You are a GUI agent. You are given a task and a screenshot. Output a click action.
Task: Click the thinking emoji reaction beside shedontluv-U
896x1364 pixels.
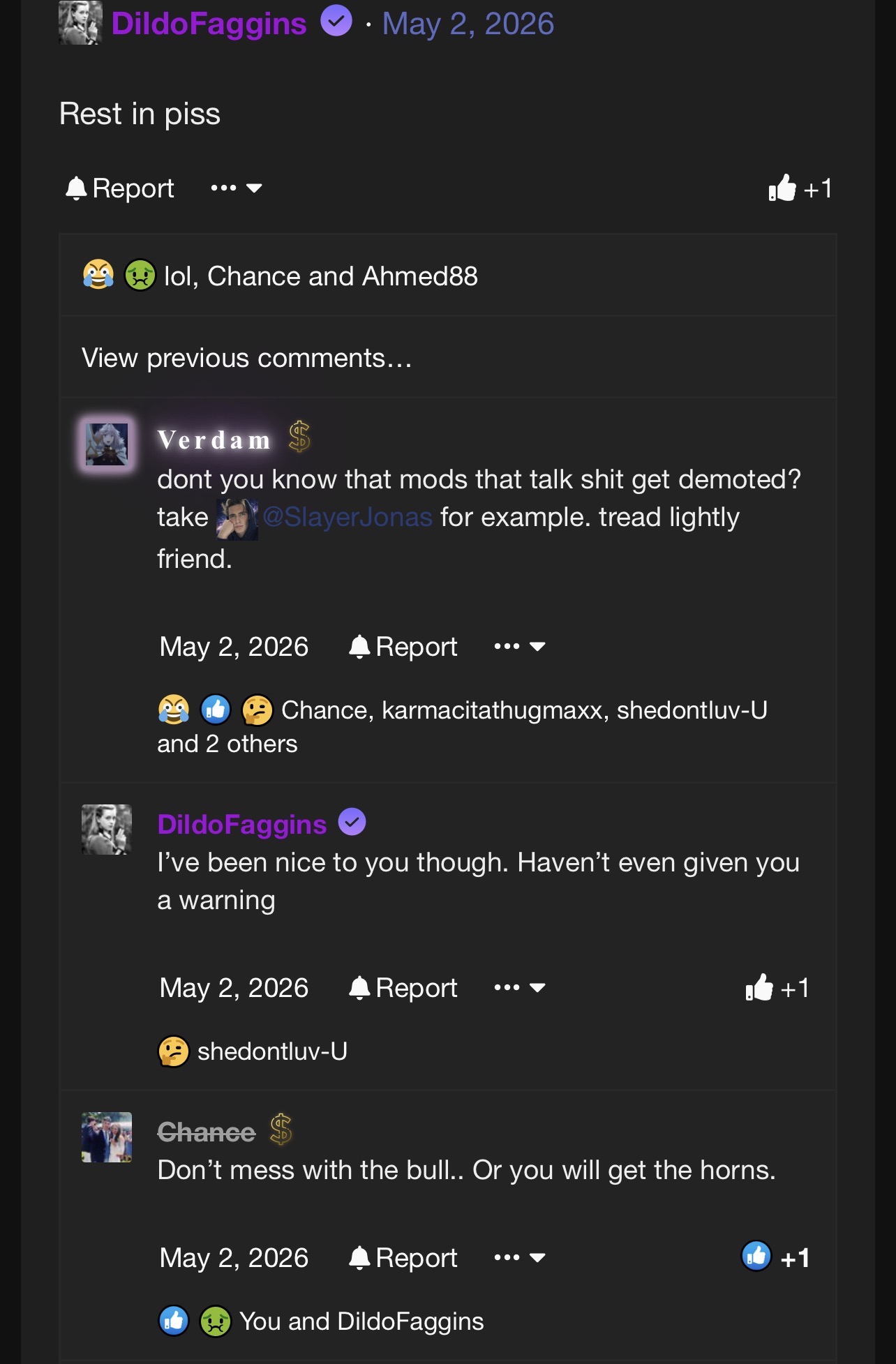coord(174,1051)
